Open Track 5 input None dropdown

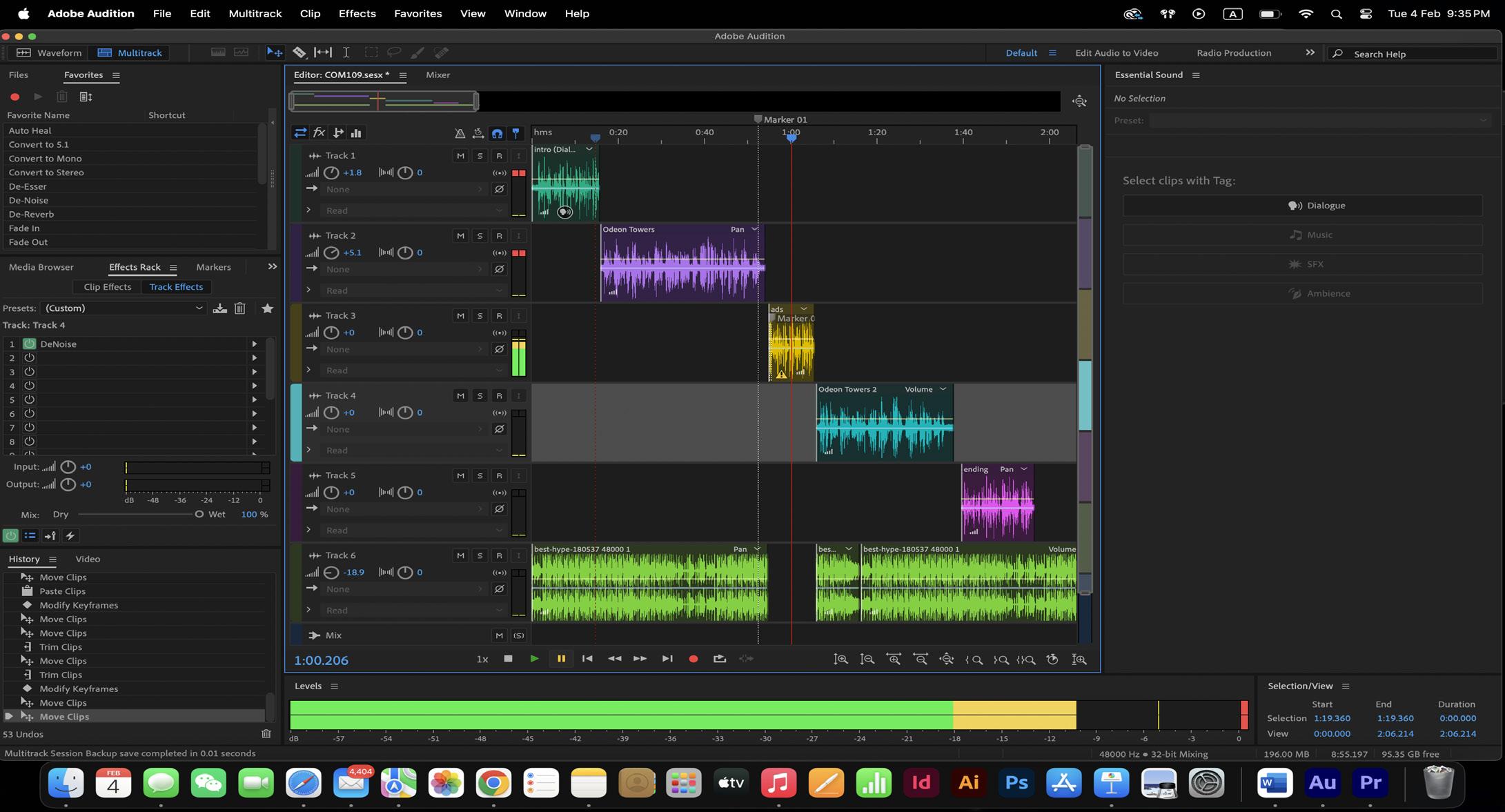pos(404,509)
